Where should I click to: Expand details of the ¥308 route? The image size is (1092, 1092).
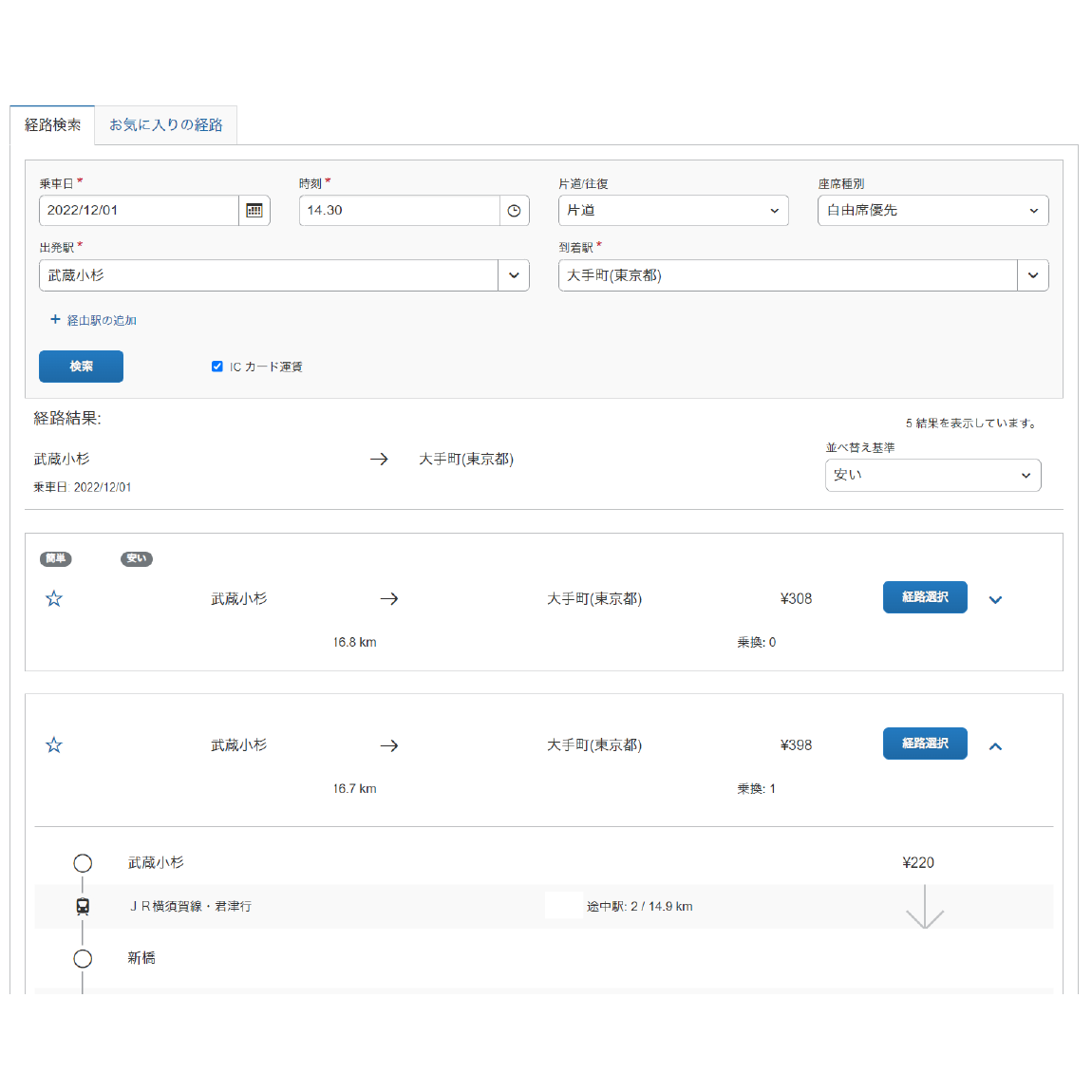(995, 599)
